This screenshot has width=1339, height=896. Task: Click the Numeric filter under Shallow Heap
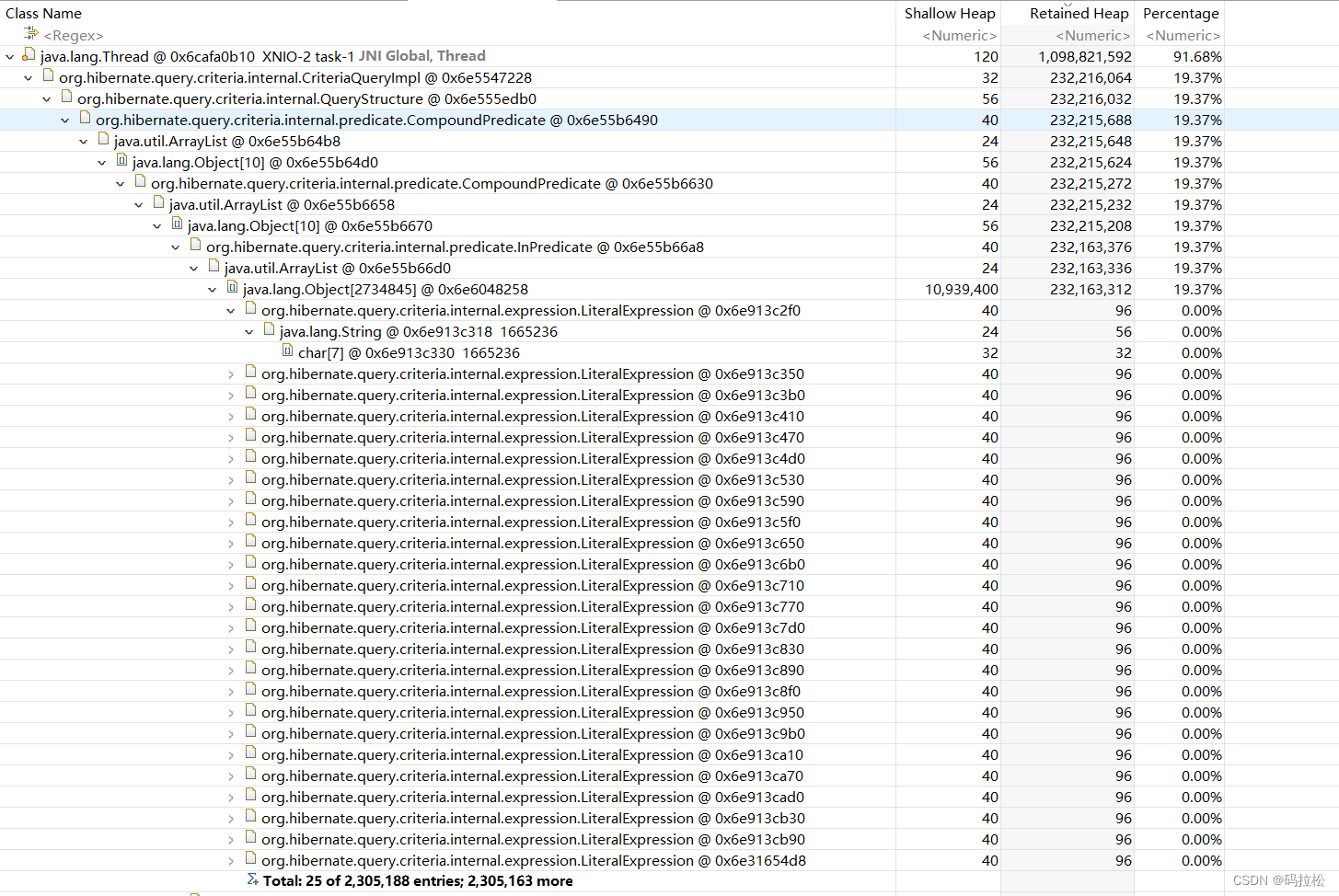[x=959, y=35]
